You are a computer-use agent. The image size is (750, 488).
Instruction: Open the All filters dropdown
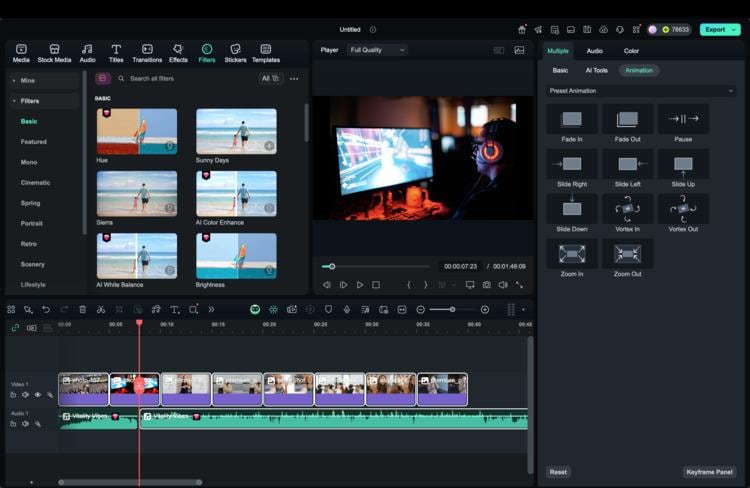click(x=270, y=78)
